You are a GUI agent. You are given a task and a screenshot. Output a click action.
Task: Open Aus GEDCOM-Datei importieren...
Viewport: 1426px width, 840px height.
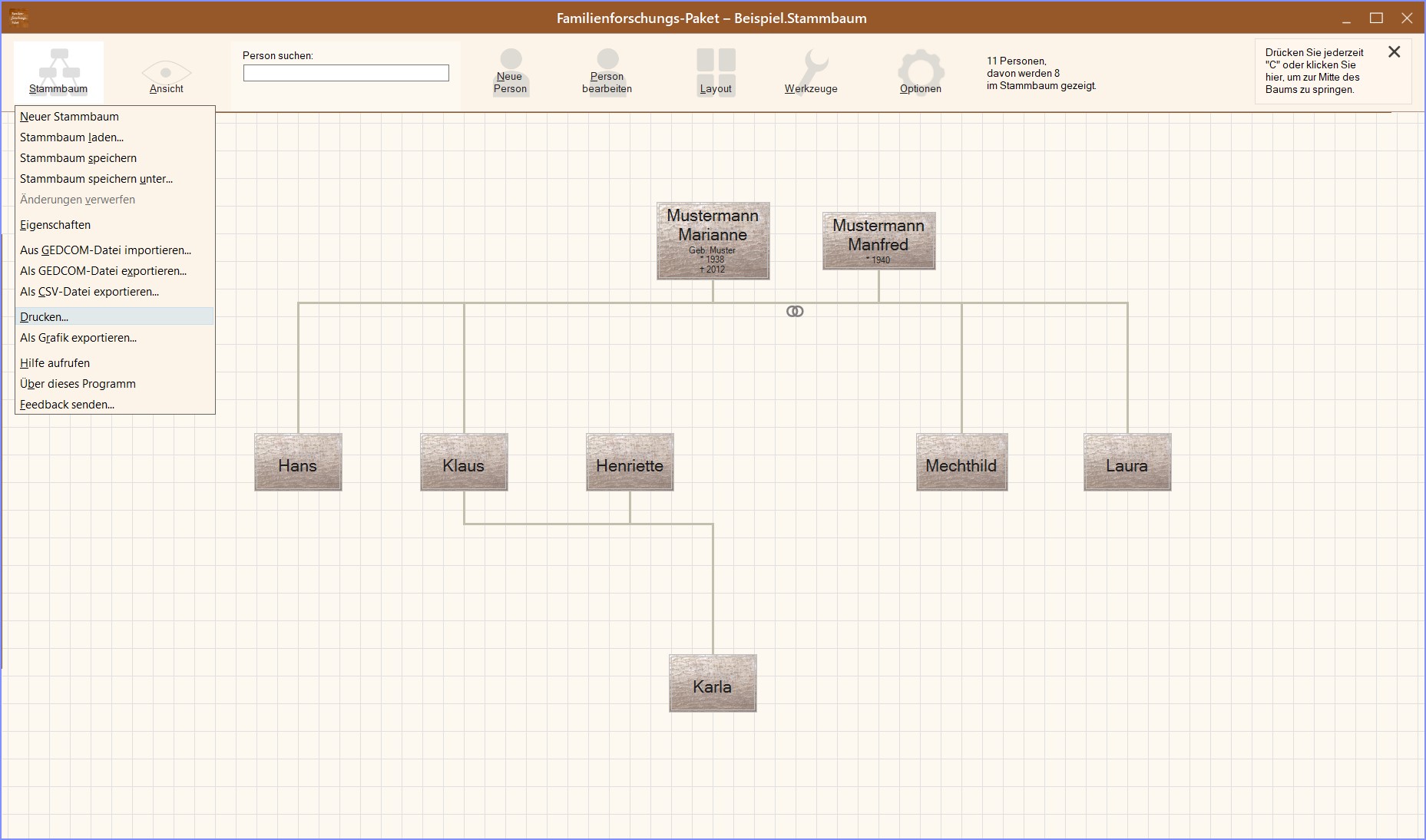(105, 250)
